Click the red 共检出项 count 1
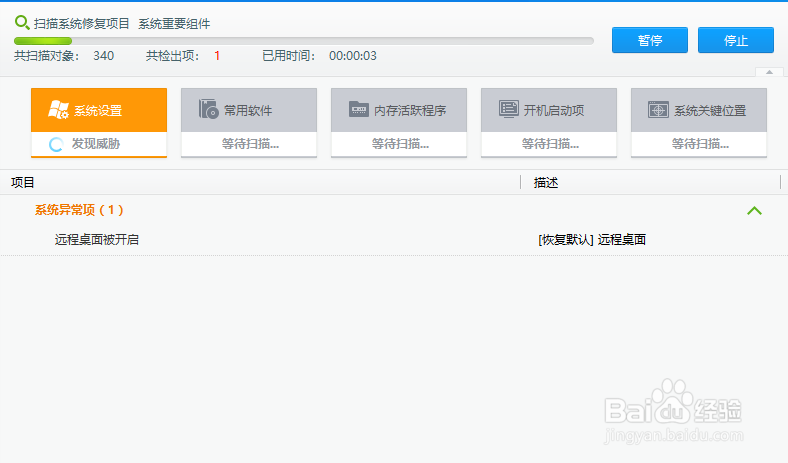Screen dimensions: 788x463 217,56
